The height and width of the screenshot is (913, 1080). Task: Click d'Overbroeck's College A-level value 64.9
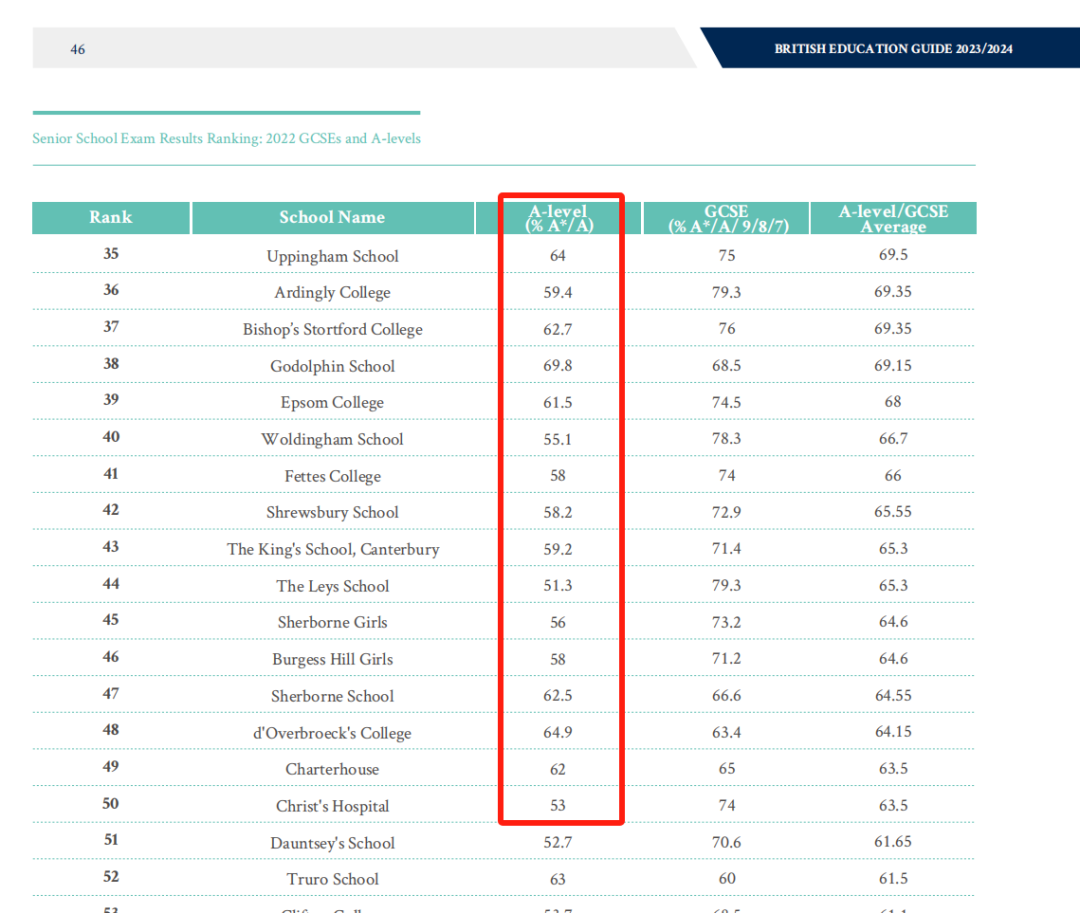[558, 733]
